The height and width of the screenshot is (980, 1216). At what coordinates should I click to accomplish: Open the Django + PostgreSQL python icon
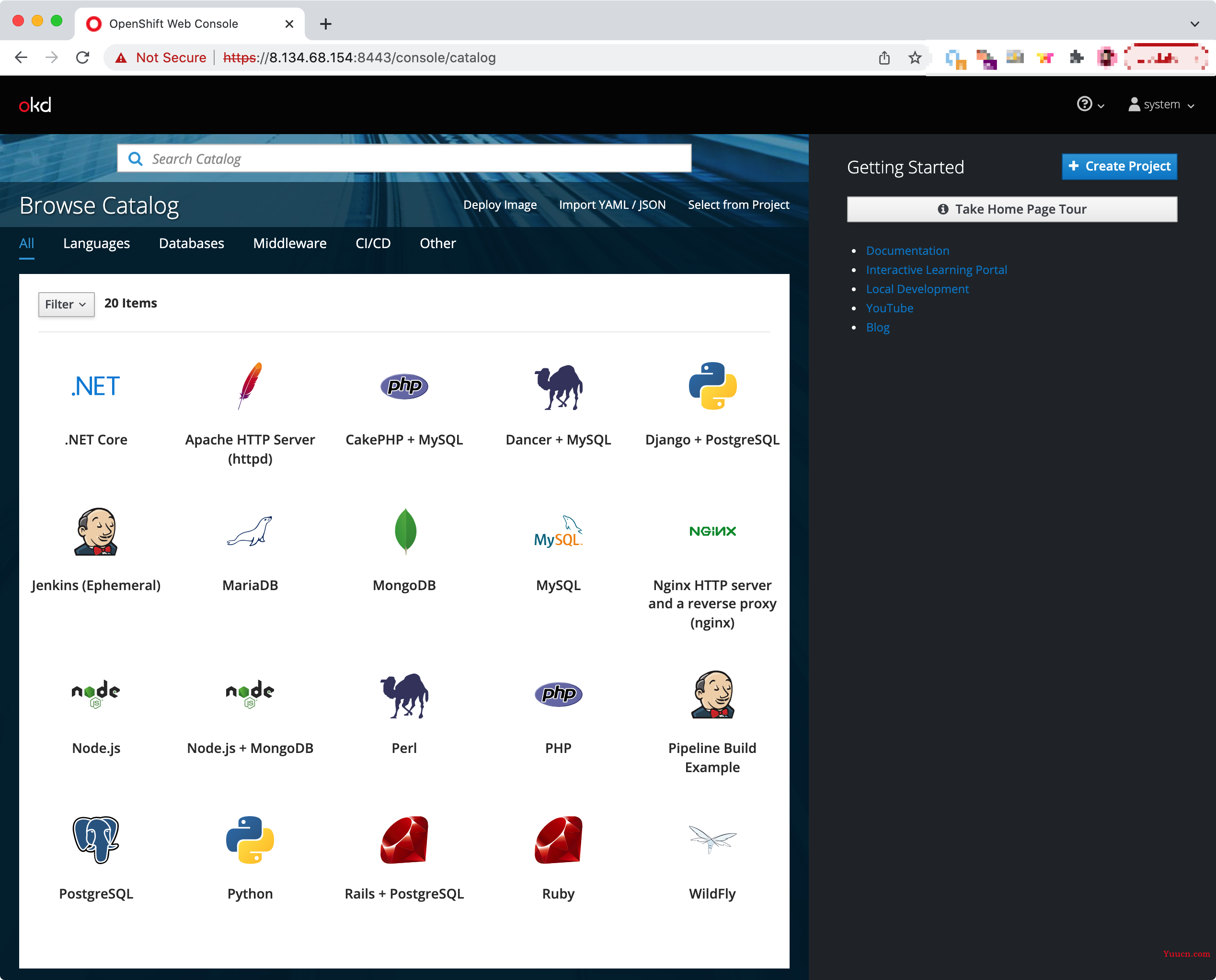click(x=712, y=386)
